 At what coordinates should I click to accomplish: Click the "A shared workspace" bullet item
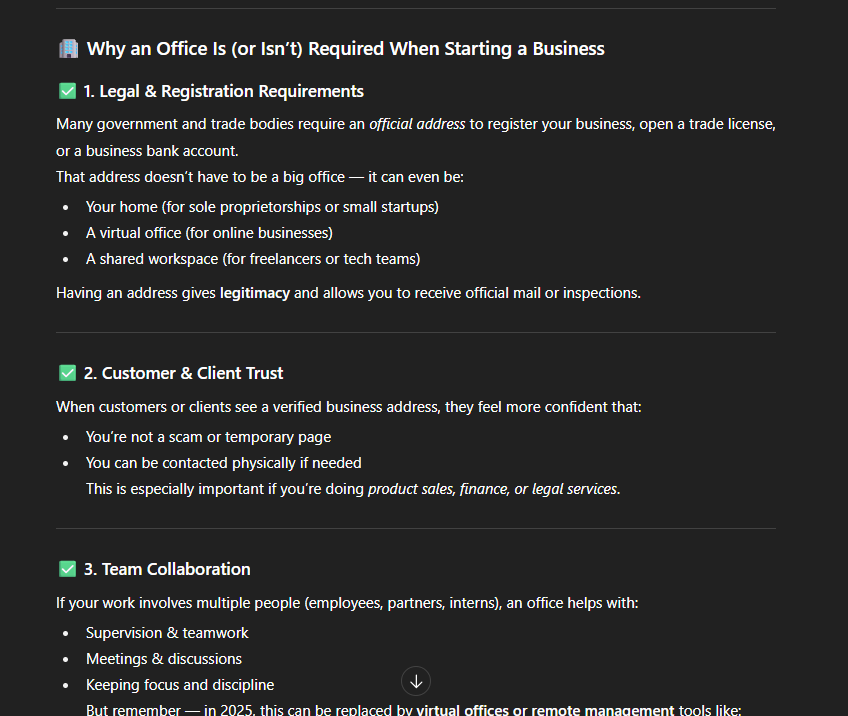coord(253,259)
